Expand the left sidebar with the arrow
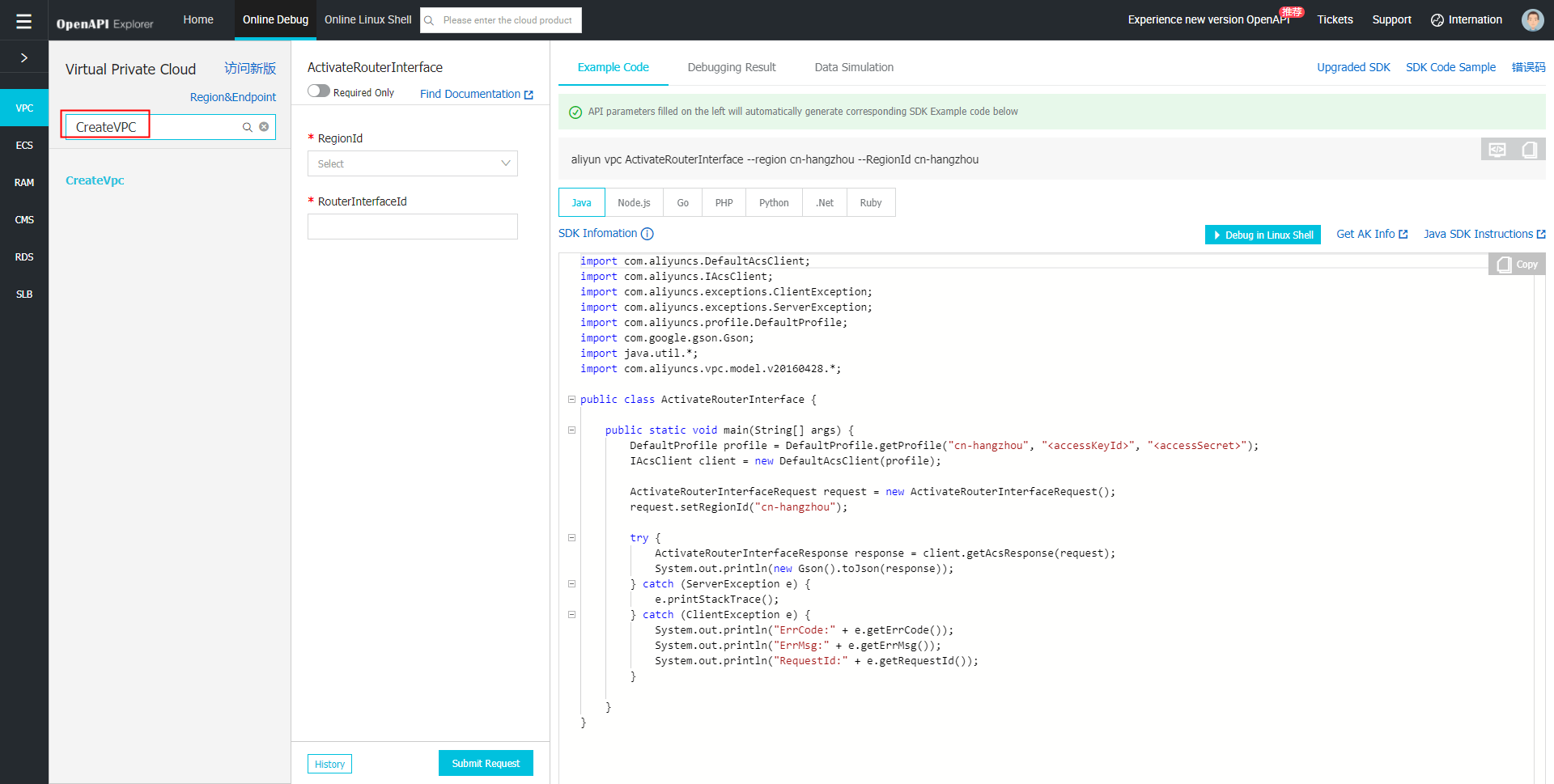Image resolution: width=1554 pixels, height=784 pixels. [x=24, y=57]
